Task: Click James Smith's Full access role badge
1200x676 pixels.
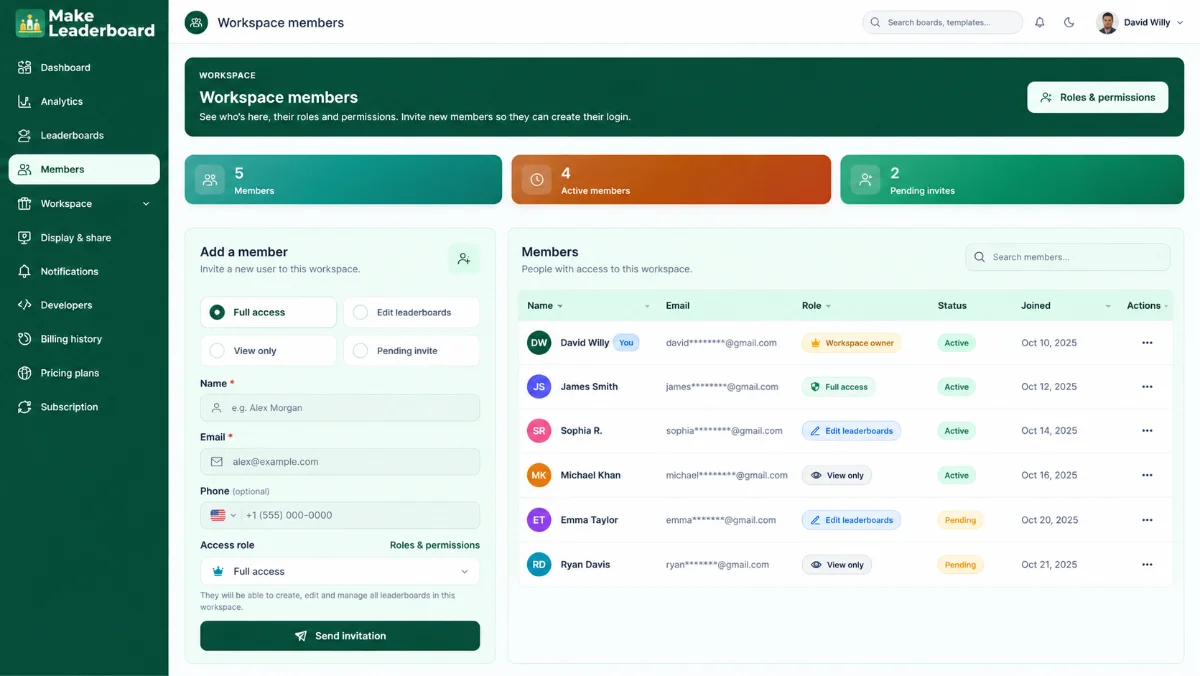Action: click(838, 387)
